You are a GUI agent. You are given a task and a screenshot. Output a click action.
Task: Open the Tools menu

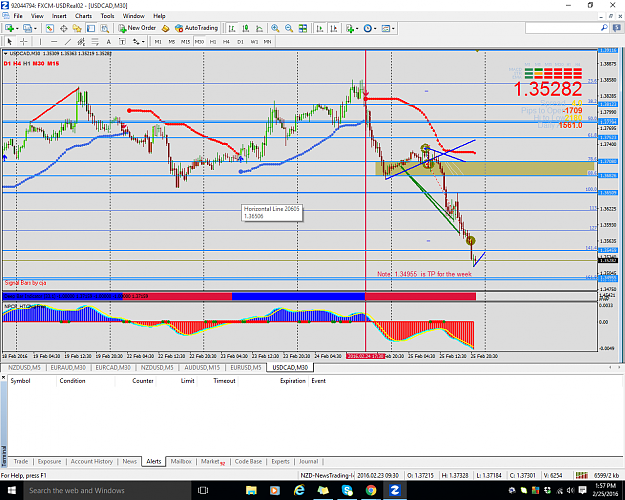[107, 16]
